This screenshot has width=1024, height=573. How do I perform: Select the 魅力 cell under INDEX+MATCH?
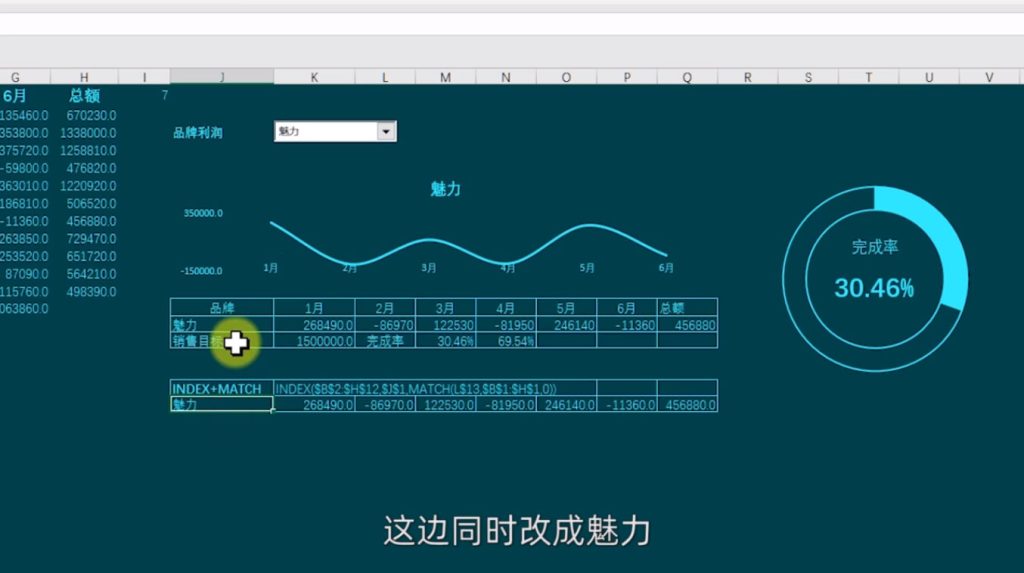(221, 405)
